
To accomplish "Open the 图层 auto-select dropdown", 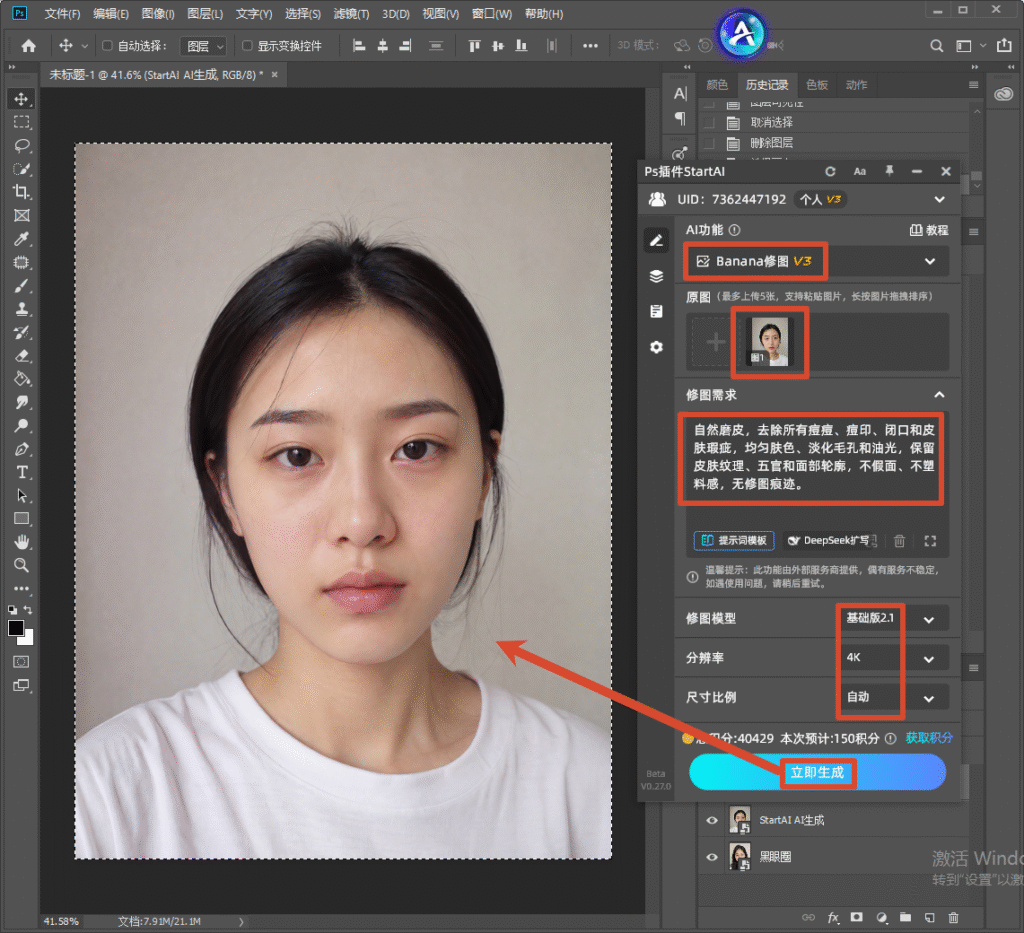I will (204, 46).
